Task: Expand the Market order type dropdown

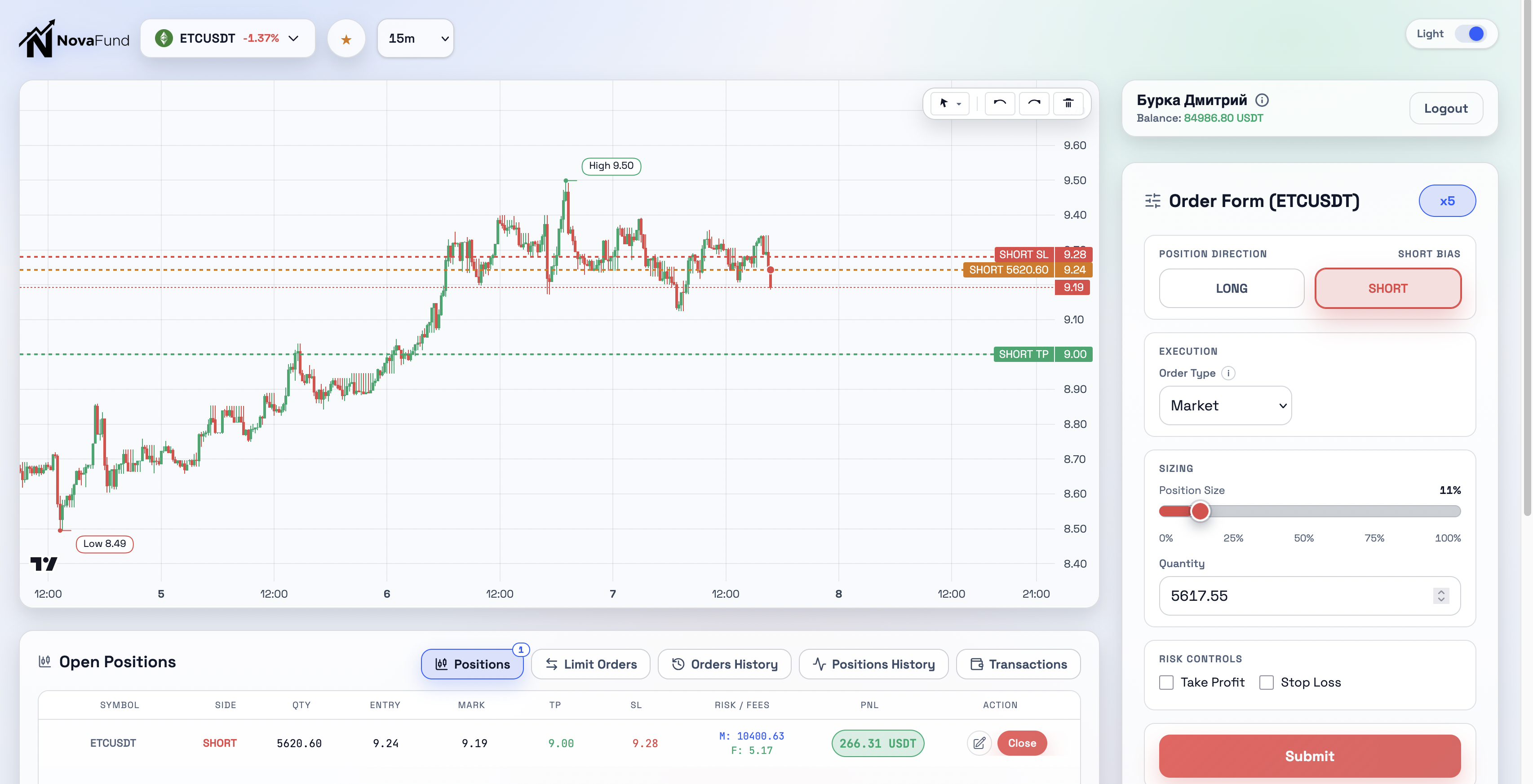Action: point(1225,405)
